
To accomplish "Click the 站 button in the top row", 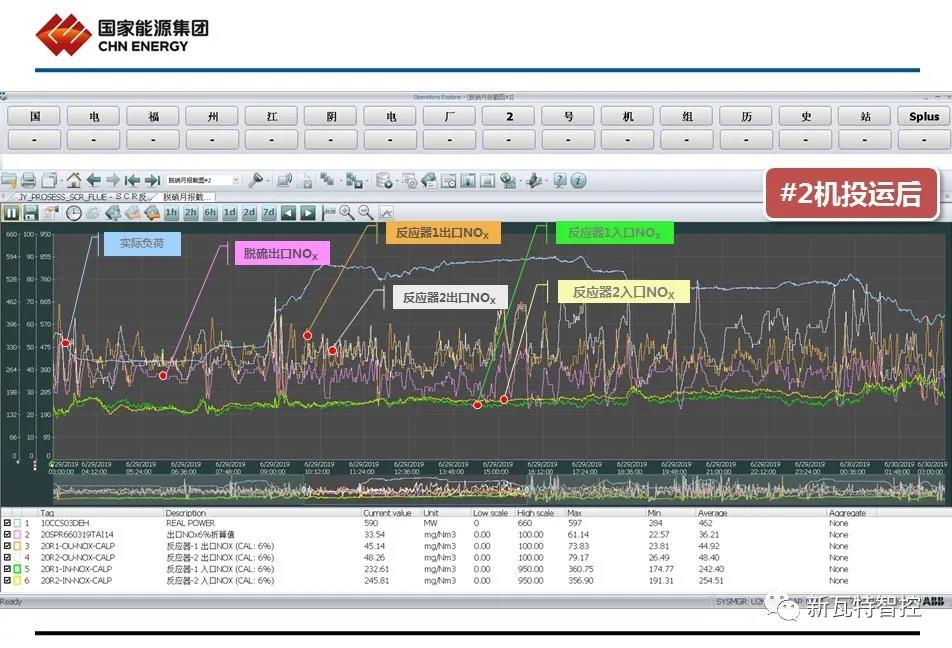I will 865,116.
